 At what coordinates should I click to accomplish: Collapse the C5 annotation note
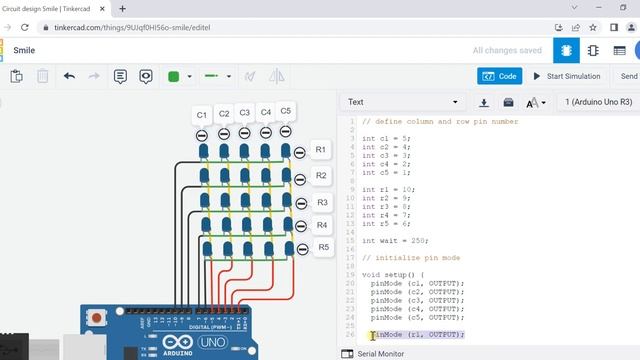coord(286,131)
